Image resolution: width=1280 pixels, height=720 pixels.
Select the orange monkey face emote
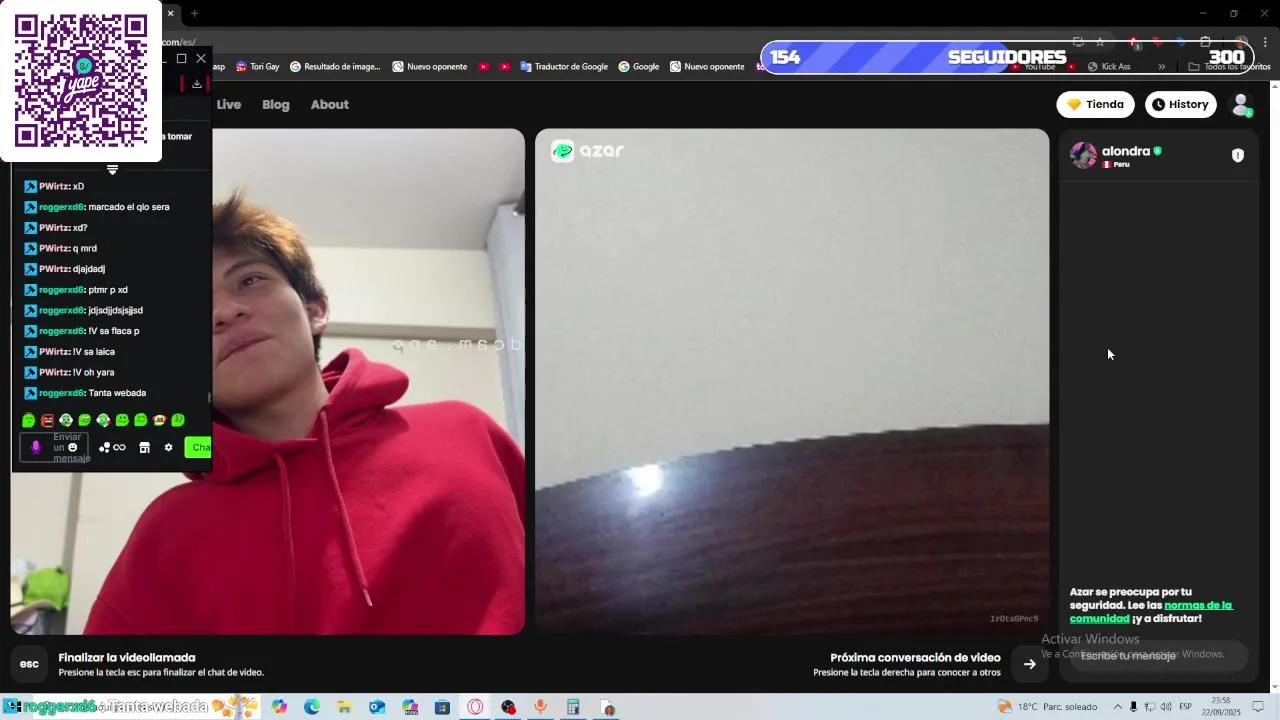[x=159, y=420]
